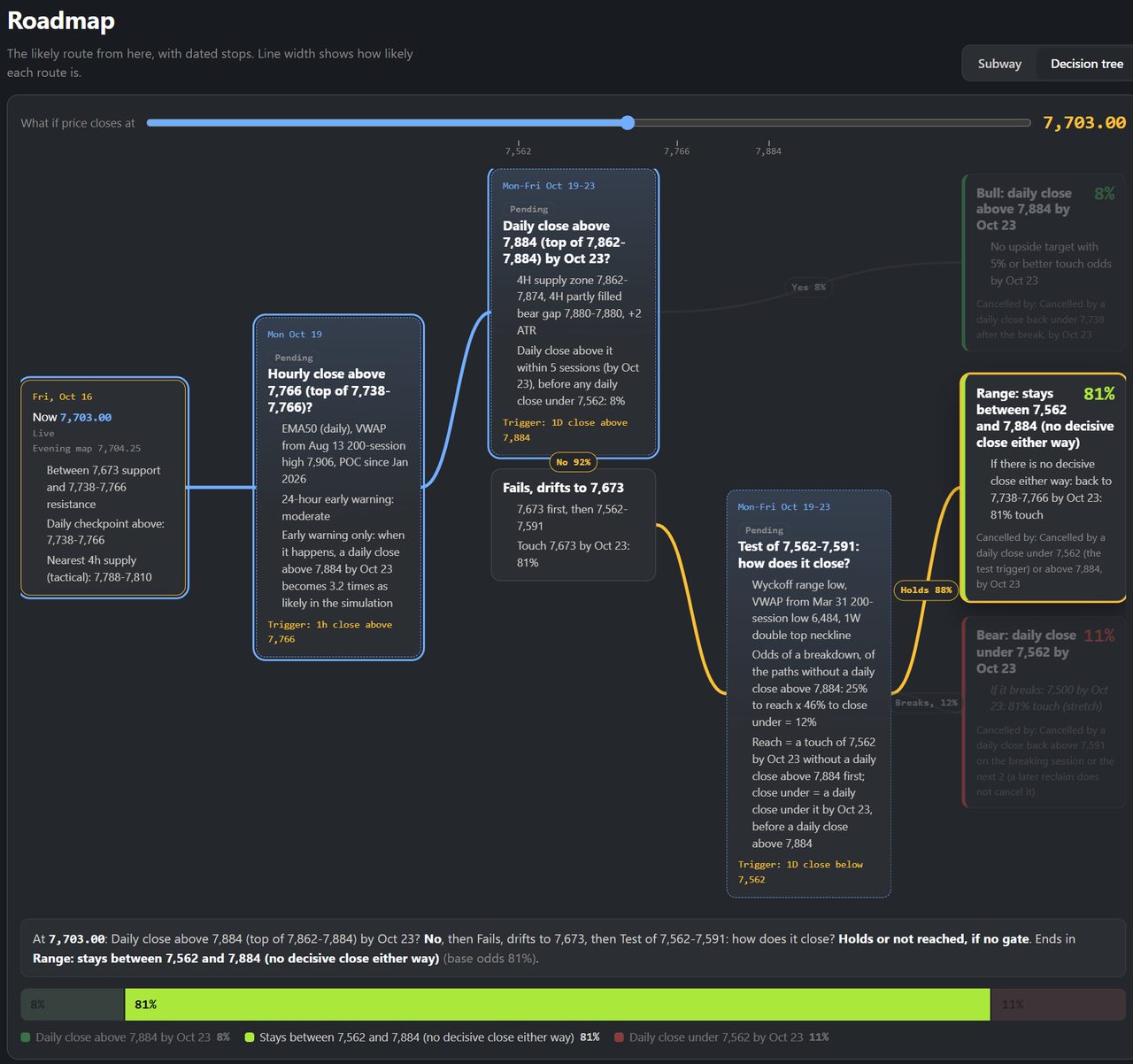Screen dimensions: 1133x1064
Task: Click the 81% odds on Range card
Action: pyautogui.click(x=1099, y=394)
